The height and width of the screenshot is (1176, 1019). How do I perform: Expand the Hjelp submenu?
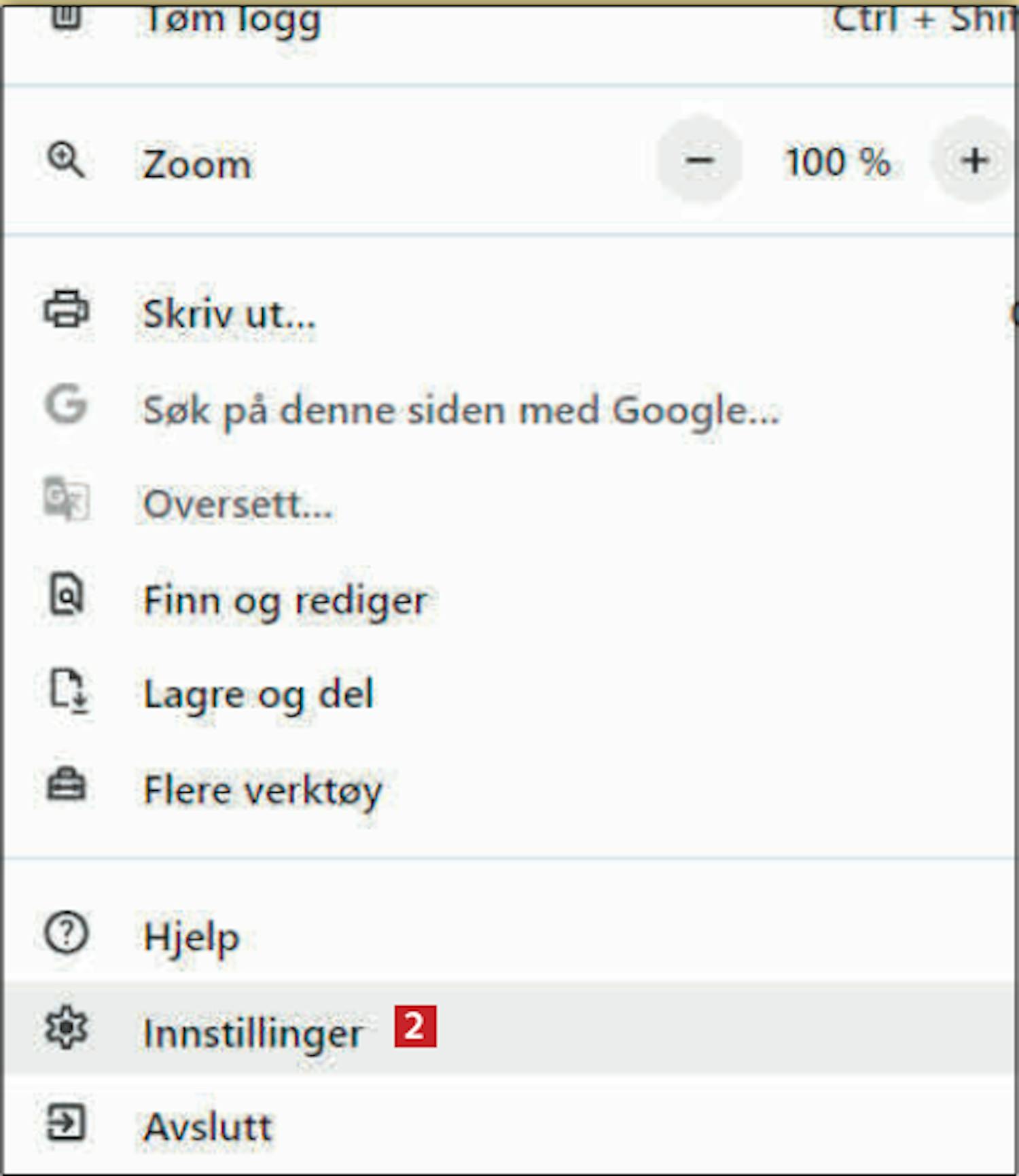tap(509, 936)
